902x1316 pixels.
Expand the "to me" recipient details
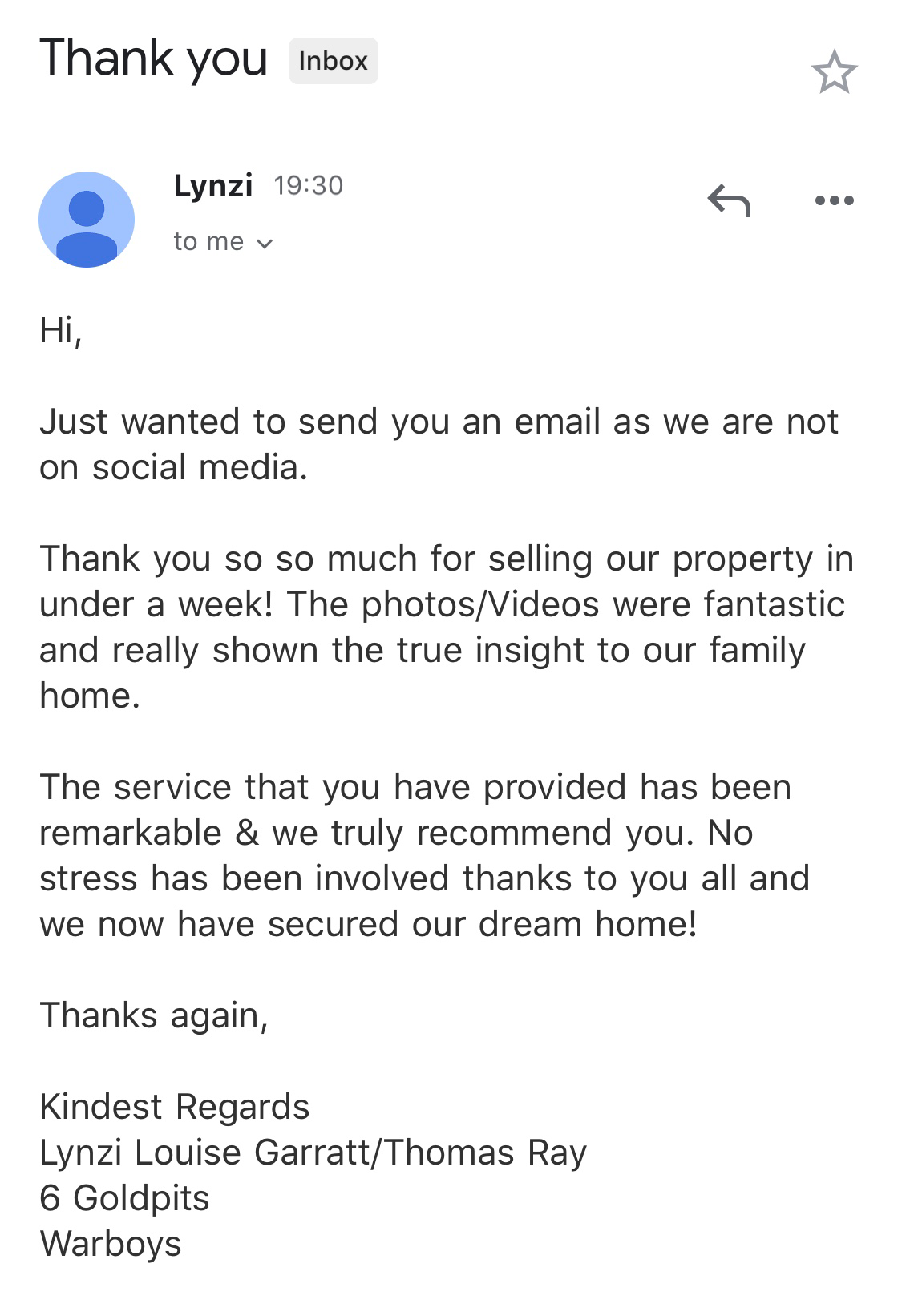pyautogui.click(x=265, y=243)
